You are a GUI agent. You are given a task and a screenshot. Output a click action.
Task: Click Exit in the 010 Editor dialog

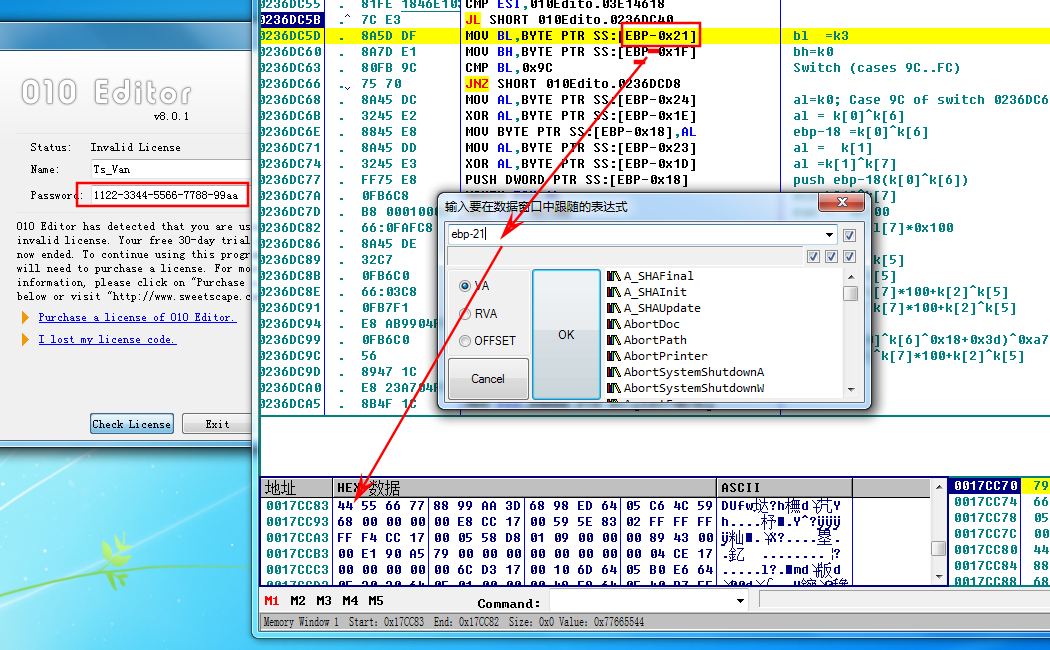click(x=217, y=424)
